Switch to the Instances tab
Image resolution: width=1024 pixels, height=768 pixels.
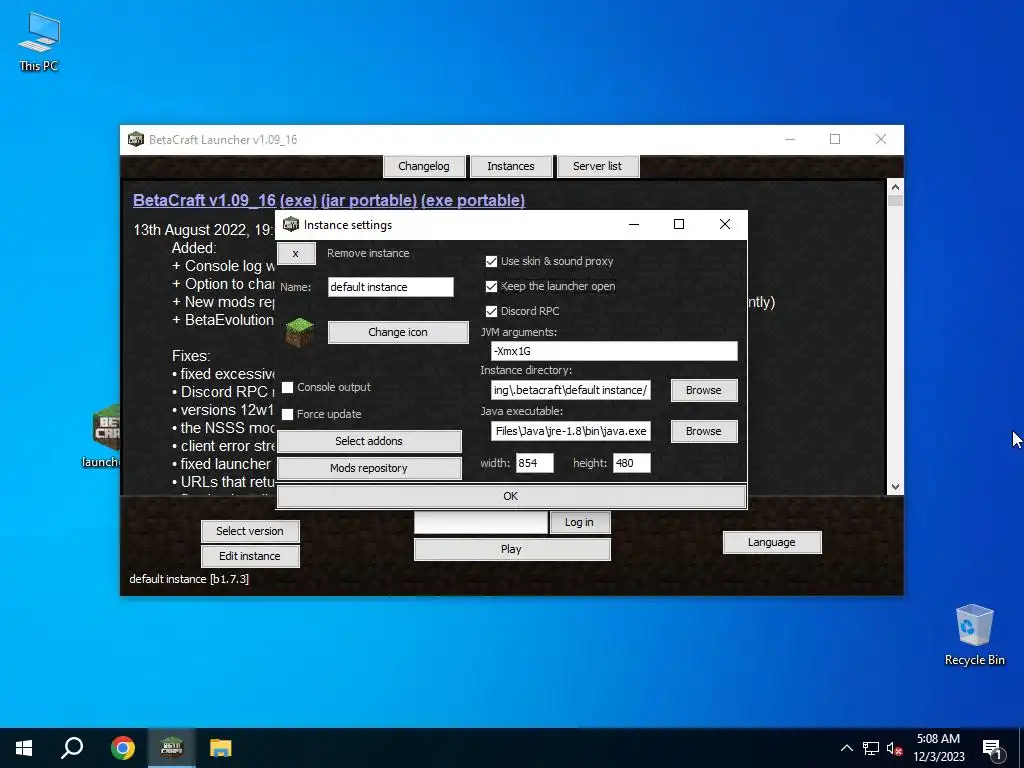coord(511,166)
